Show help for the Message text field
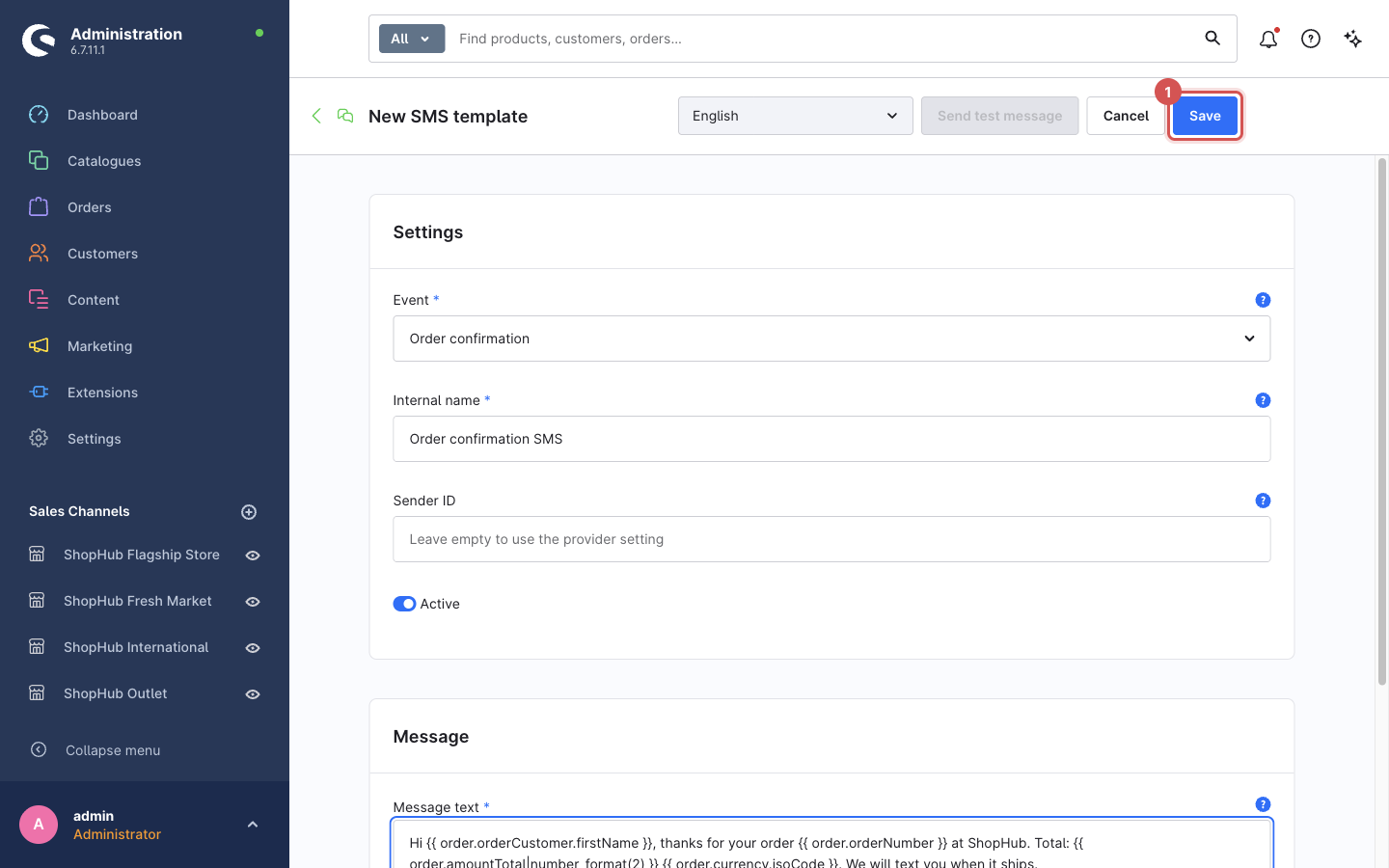This screenshot has width=1389, height=868. click(x=1263, y=804)
